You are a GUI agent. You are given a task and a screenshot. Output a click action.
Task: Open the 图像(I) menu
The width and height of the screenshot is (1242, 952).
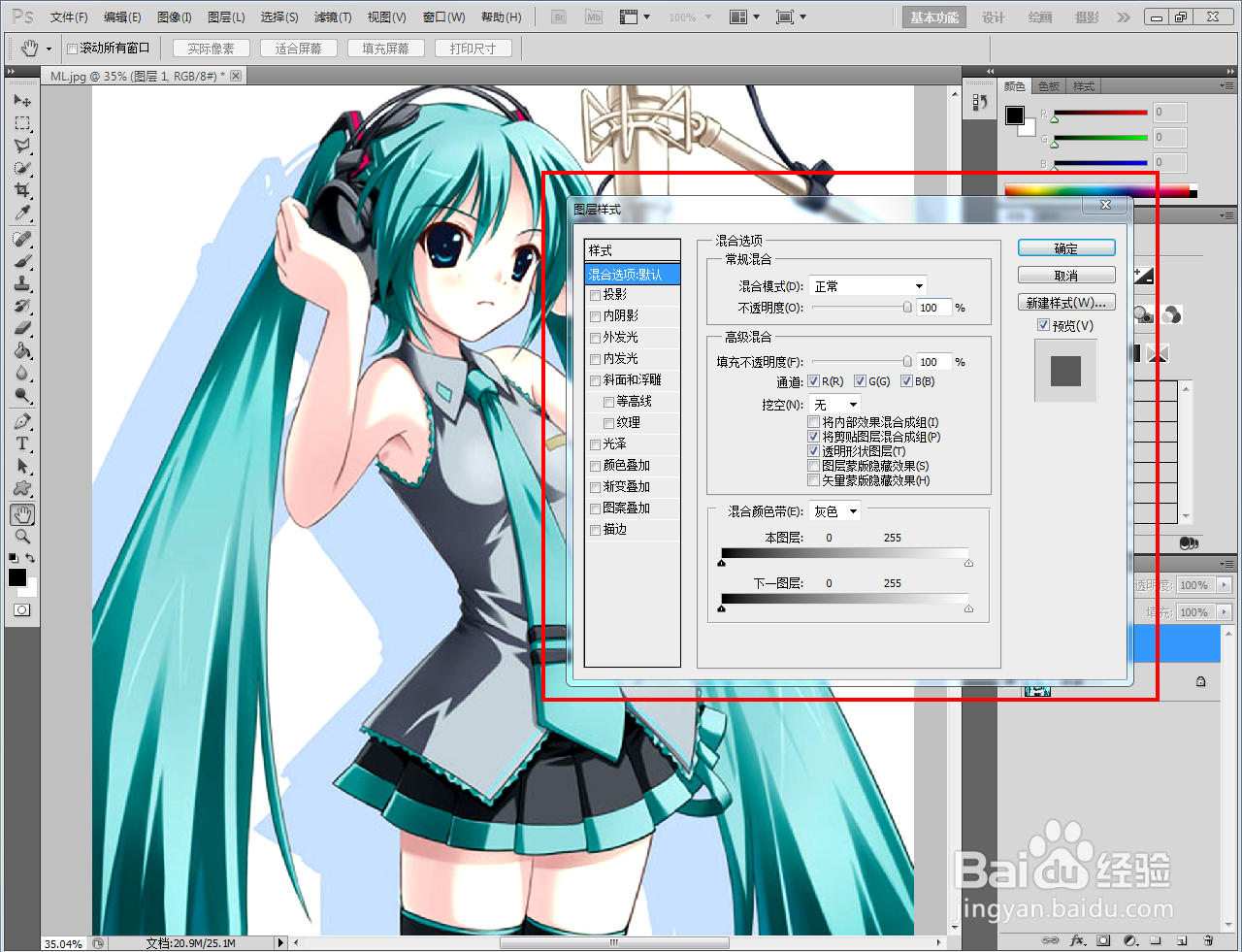click(174, 17)
